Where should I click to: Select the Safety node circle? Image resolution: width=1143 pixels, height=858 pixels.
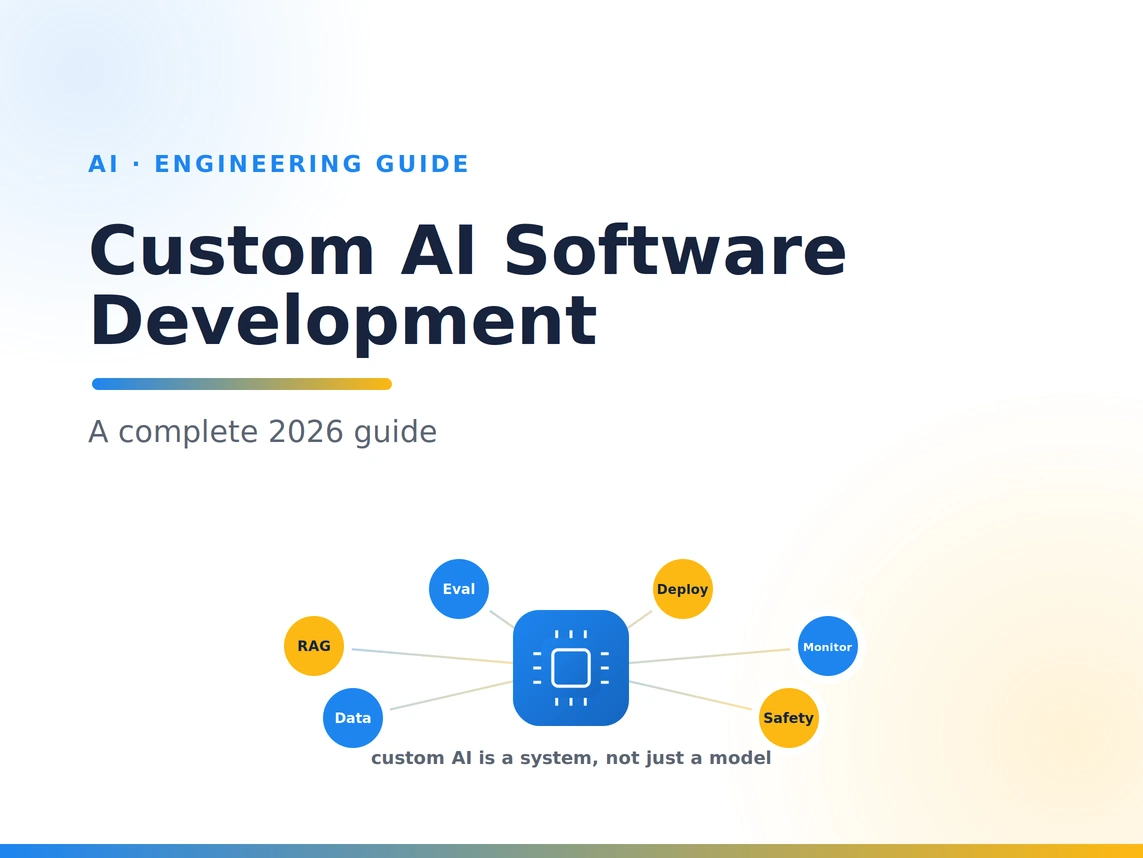[x=788, y=718]
